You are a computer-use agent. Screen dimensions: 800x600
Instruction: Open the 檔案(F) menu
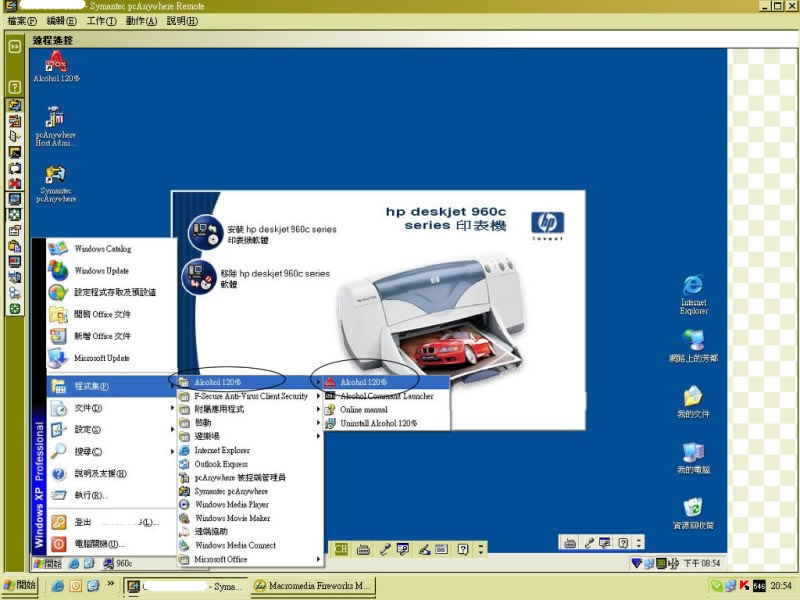tap(22, 21)
